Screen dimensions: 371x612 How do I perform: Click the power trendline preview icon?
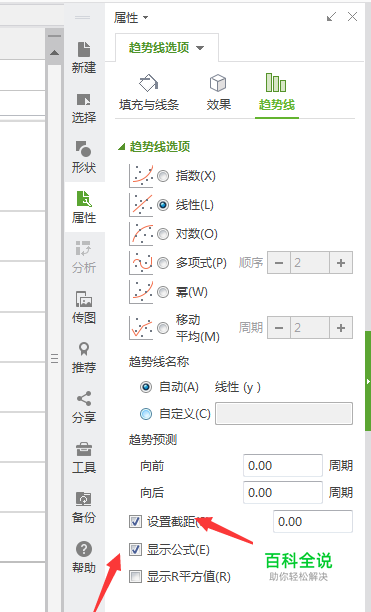141,292
